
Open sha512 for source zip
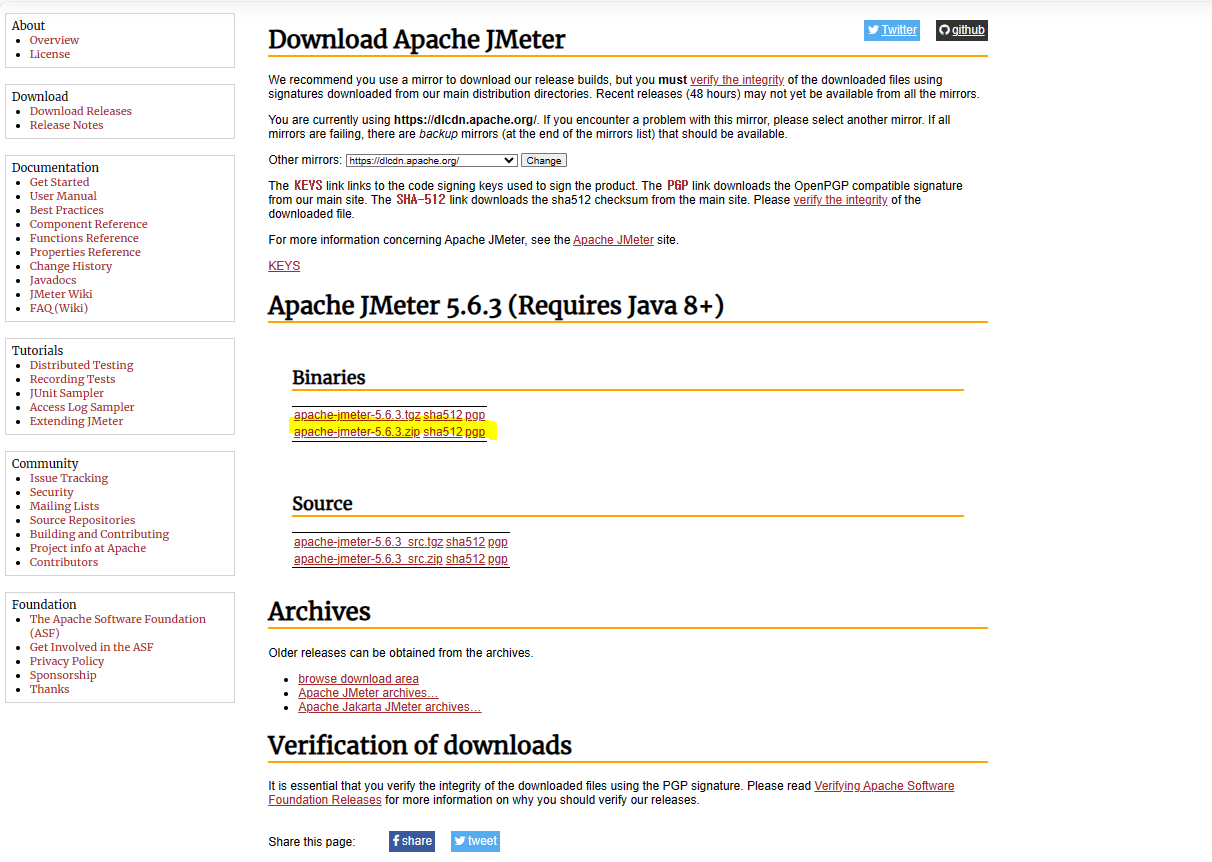[x=465, y=559]
